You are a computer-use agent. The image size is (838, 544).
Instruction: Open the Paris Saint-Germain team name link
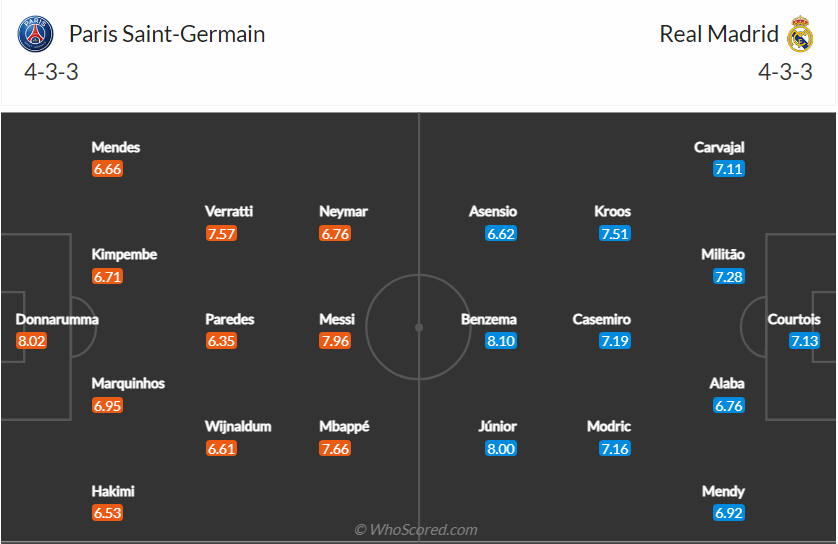click(167, 34)
